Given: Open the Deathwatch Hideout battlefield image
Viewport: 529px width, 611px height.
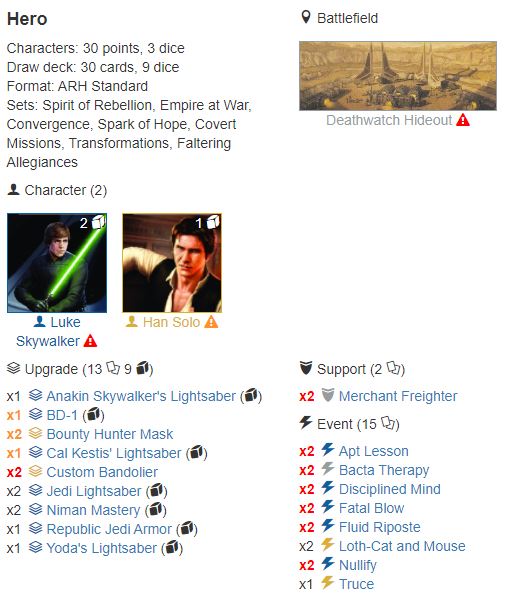Looking at the screenshot, I should coord(398,76).
